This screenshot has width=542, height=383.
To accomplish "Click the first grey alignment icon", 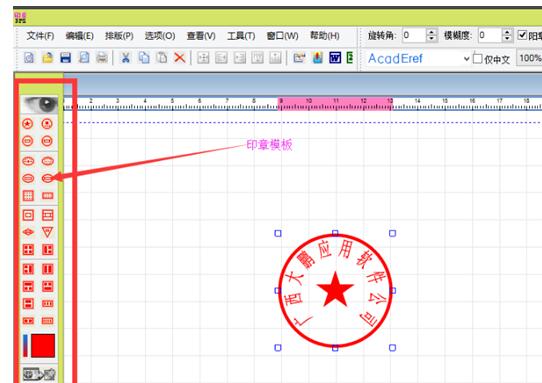I will pos(203,58).
